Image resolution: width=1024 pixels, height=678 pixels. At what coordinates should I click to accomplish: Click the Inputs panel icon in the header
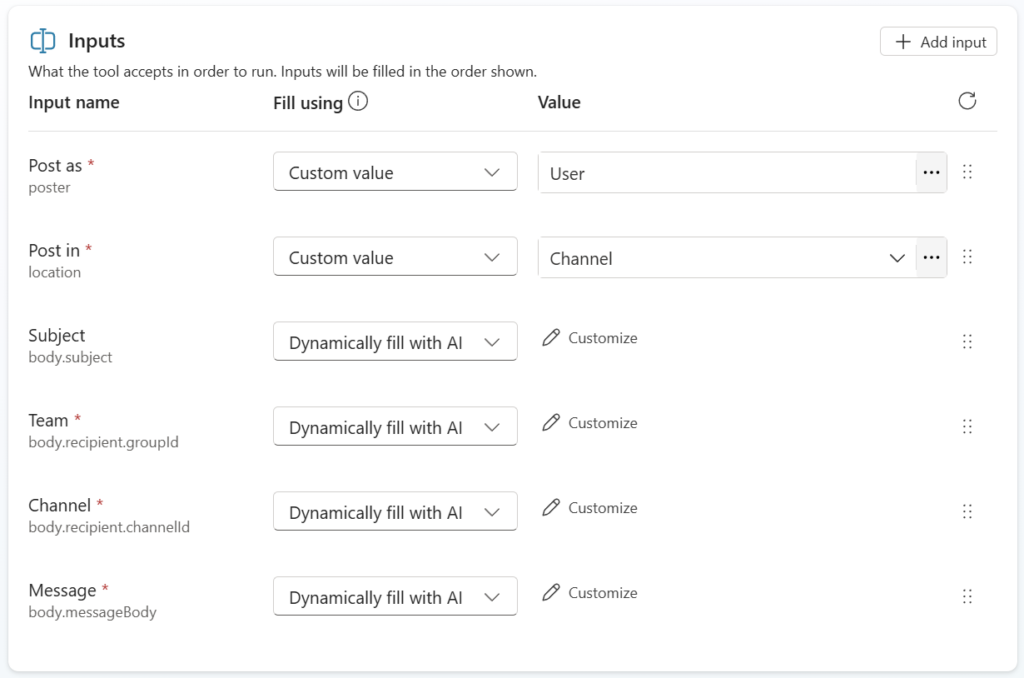42,40
